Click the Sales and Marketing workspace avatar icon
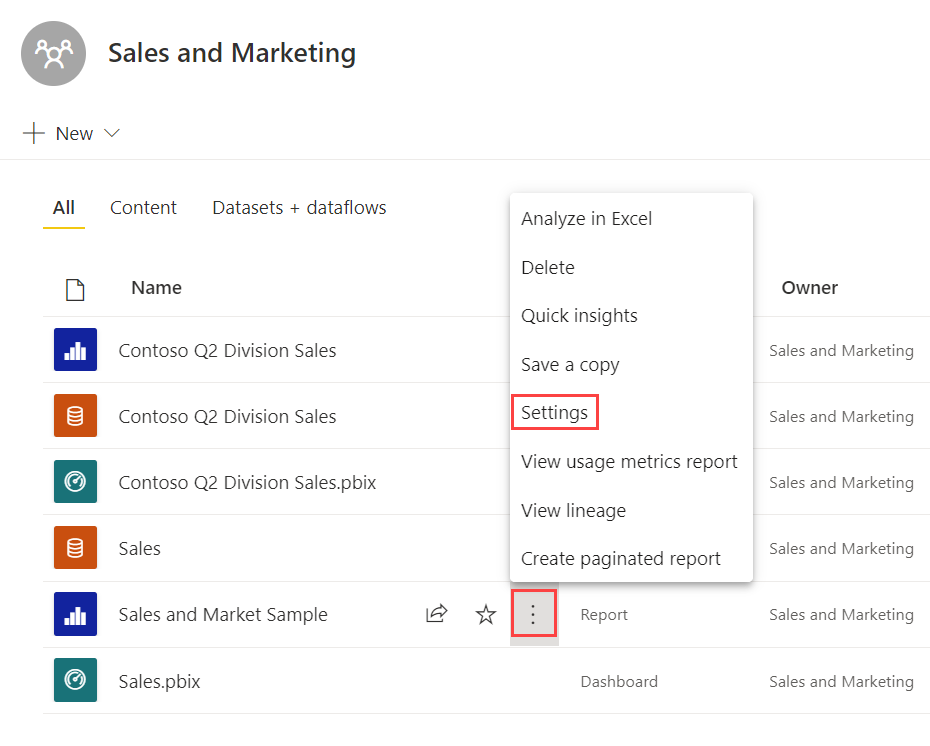This screenshot has height=746, width=930. tap(53, 53)
